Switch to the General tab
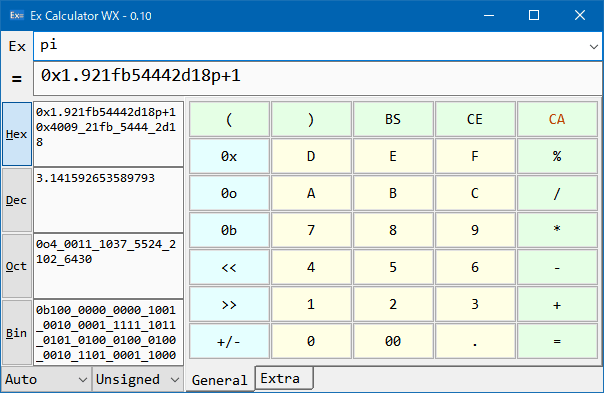604x393 pixels. [220, 380]
